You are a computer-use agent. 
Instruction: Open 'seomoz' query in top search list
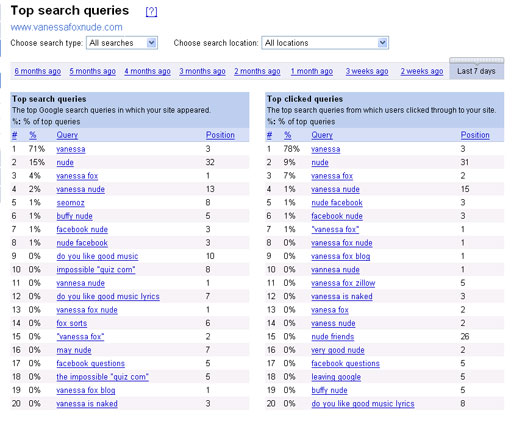70,203
